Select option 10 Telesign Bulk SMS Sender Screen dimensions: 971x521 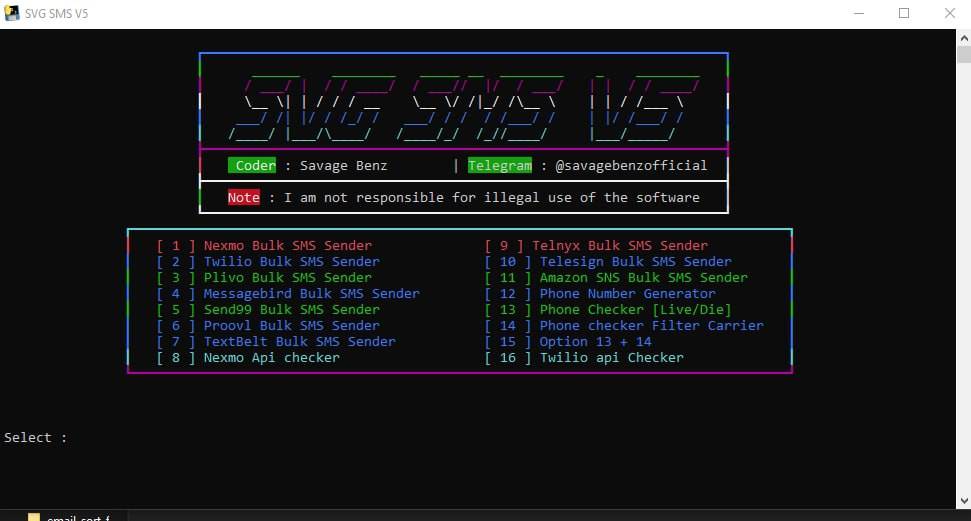[608, 261]
